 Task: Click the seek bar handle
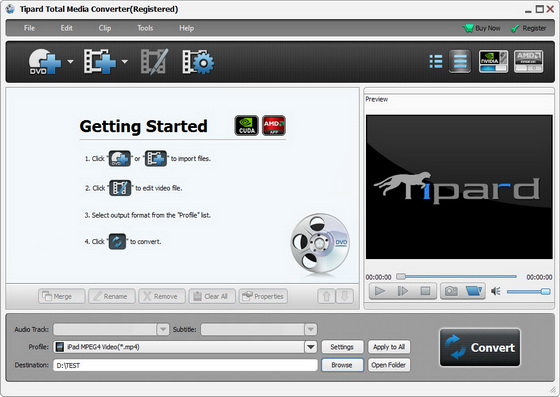(x=401, y=276)
